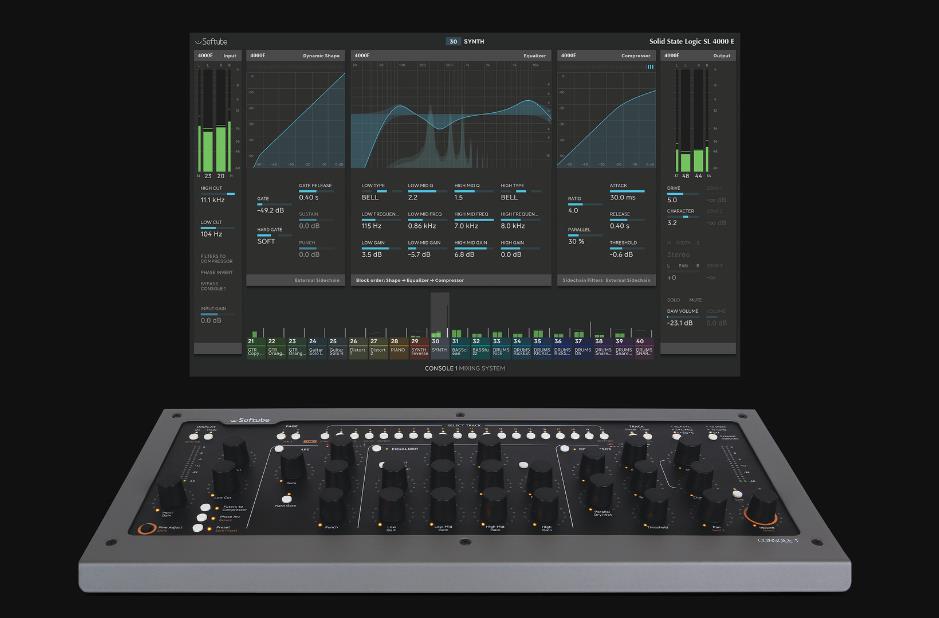Click the equalizer curve graph

pyautogui.click(x=451, y=116)
